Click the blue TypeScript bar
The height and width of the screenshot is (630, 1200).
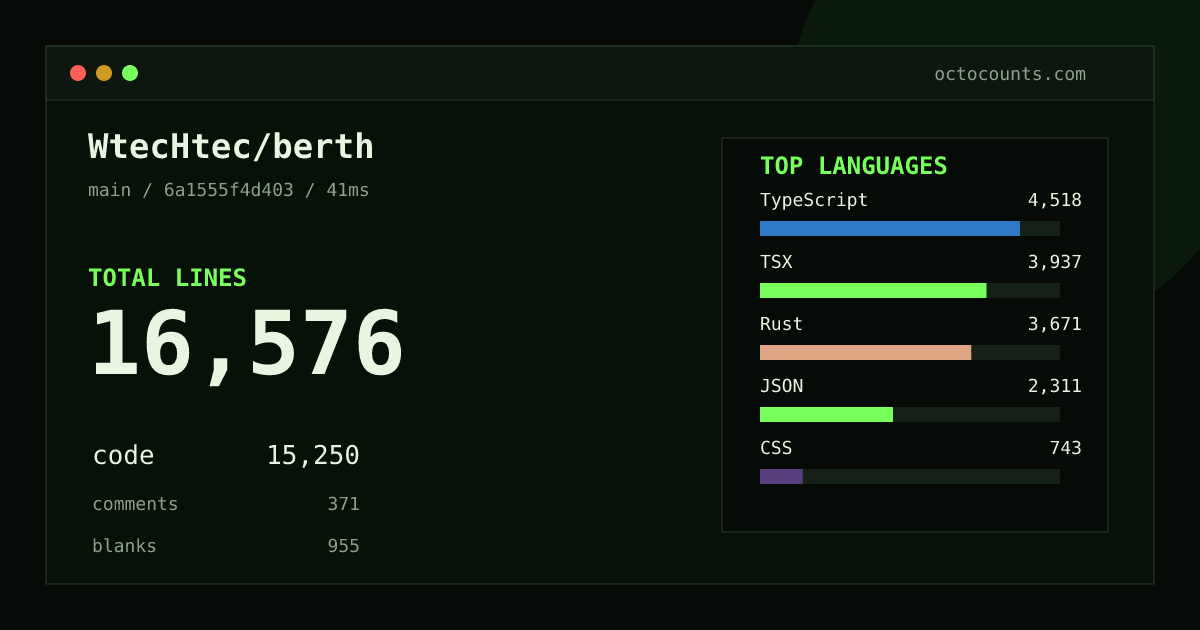pyautogui.click(x=890, y=228)
